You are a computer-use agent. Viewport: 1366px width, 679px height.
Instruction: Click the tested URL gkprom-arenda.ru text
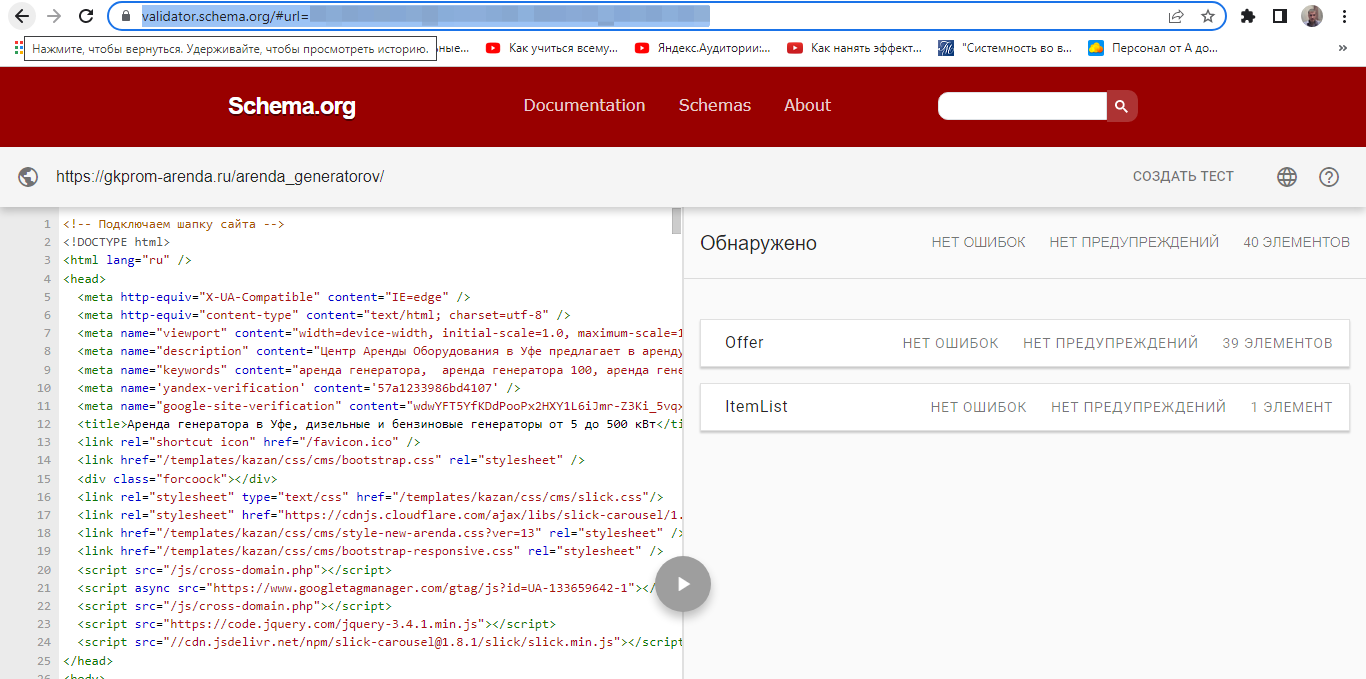point(220,177)
